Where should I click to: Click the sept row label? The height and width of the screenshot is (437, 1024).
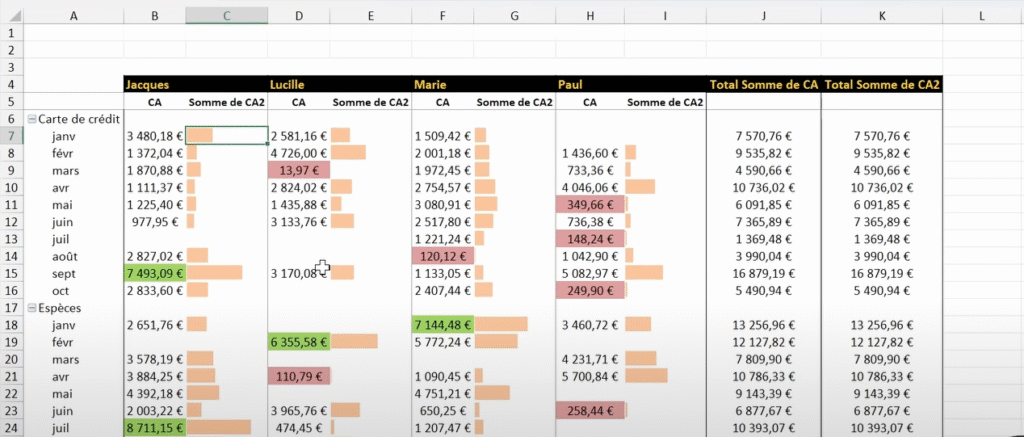point(63,273)
